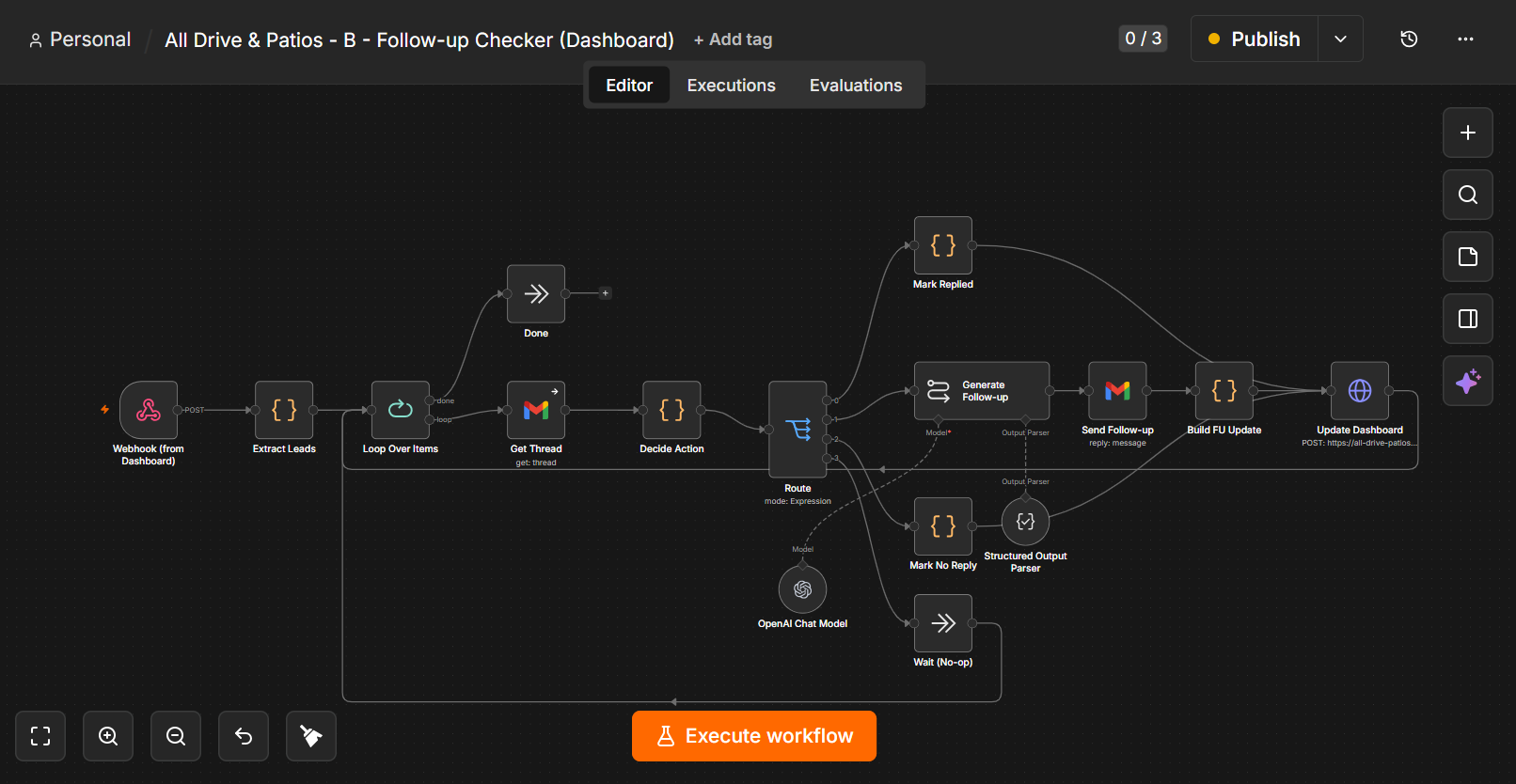
Task: Open the Generate Follow-up chain node
Action: point(982,391)
